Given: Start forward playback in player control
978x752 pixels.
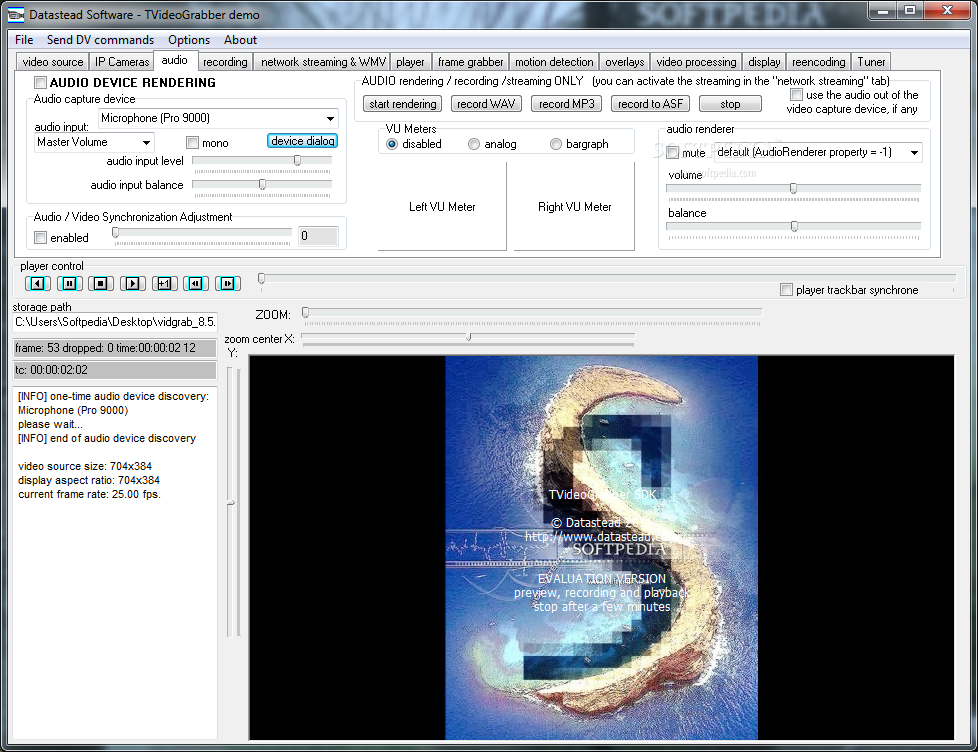Looking at the screenshot, I should tap(132, 284).
